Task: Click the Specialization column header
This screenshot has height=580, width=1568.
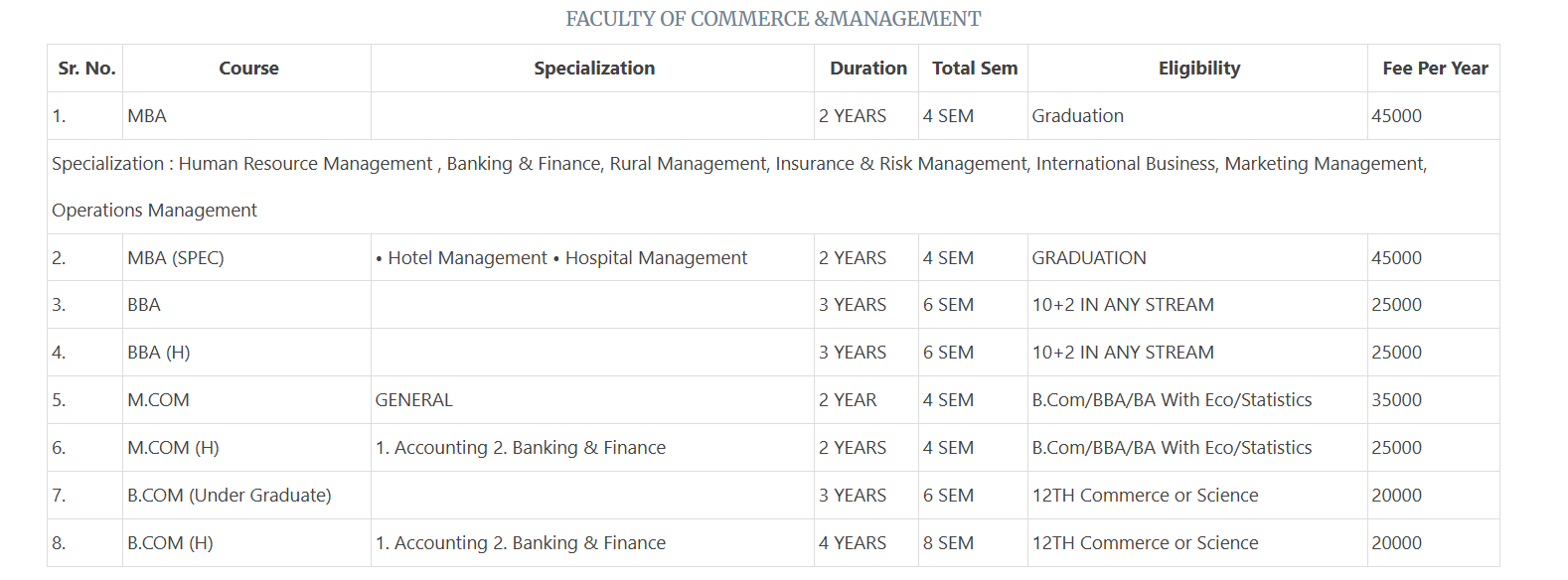Action: pos(594,69)
